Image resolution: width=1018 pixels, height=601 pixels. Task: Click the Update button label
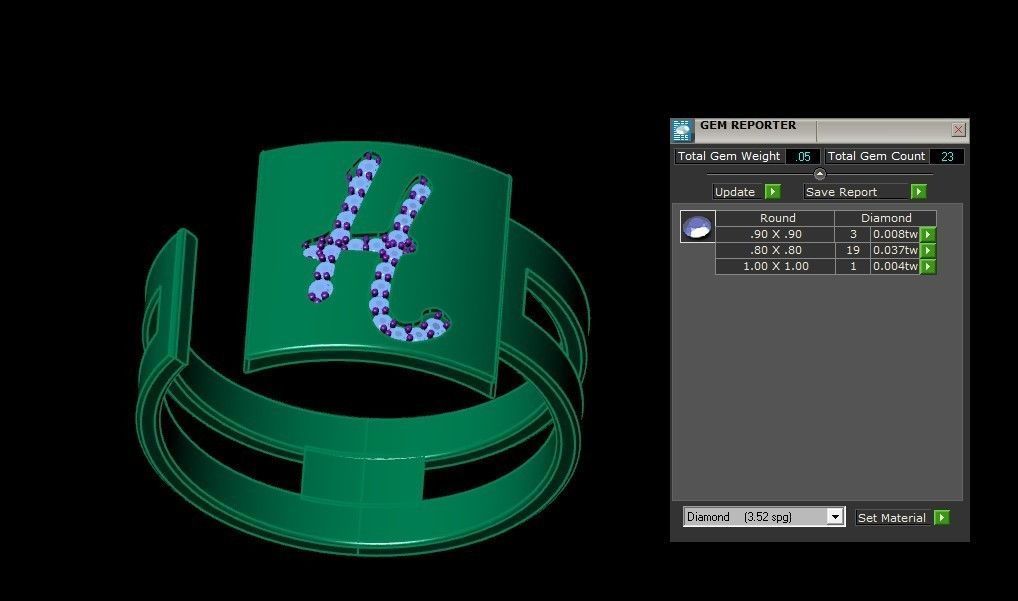tap(735, 191)
